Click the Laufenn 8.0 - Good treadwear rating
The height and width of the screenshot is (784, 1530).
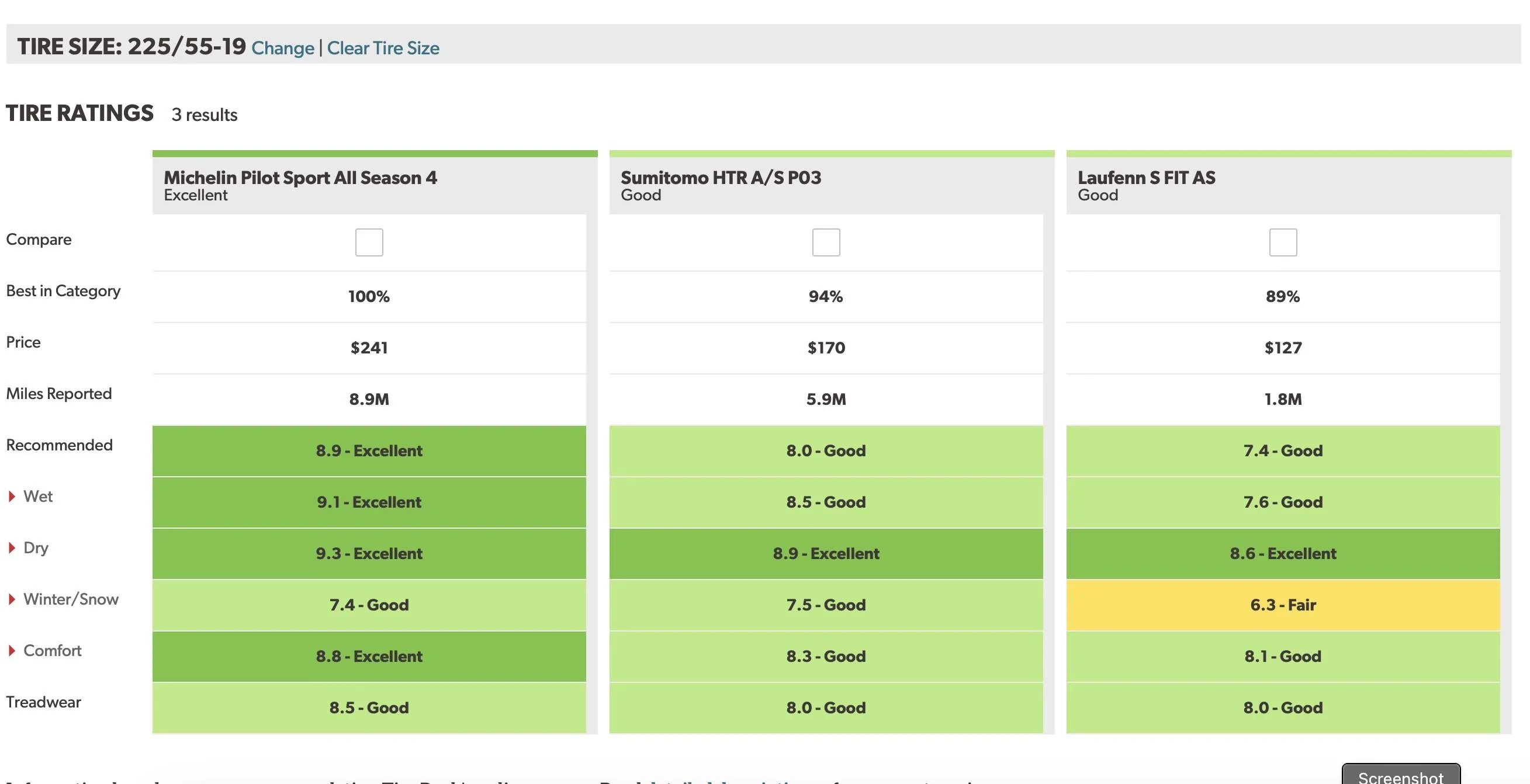point(1283,708)
